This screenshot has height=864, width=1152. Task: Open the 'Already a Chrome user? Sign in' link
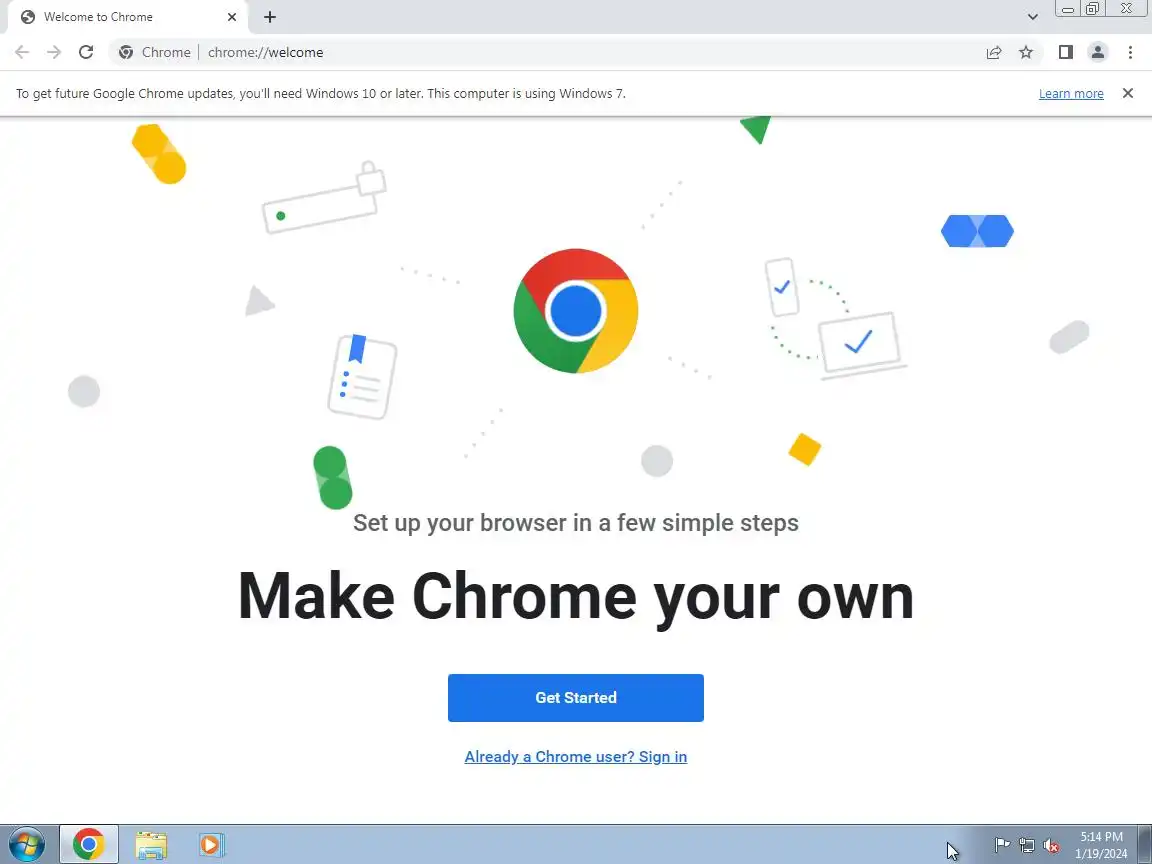click(x=575, y=757)
